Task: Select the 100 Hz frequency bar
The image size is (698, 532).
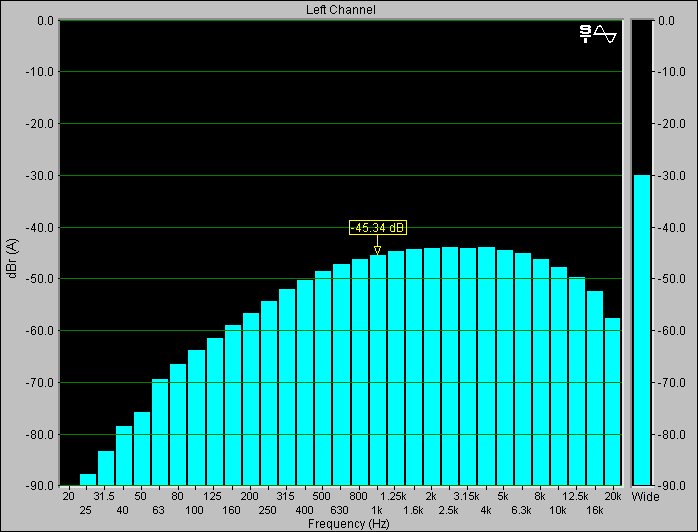Action: [196, 418]
